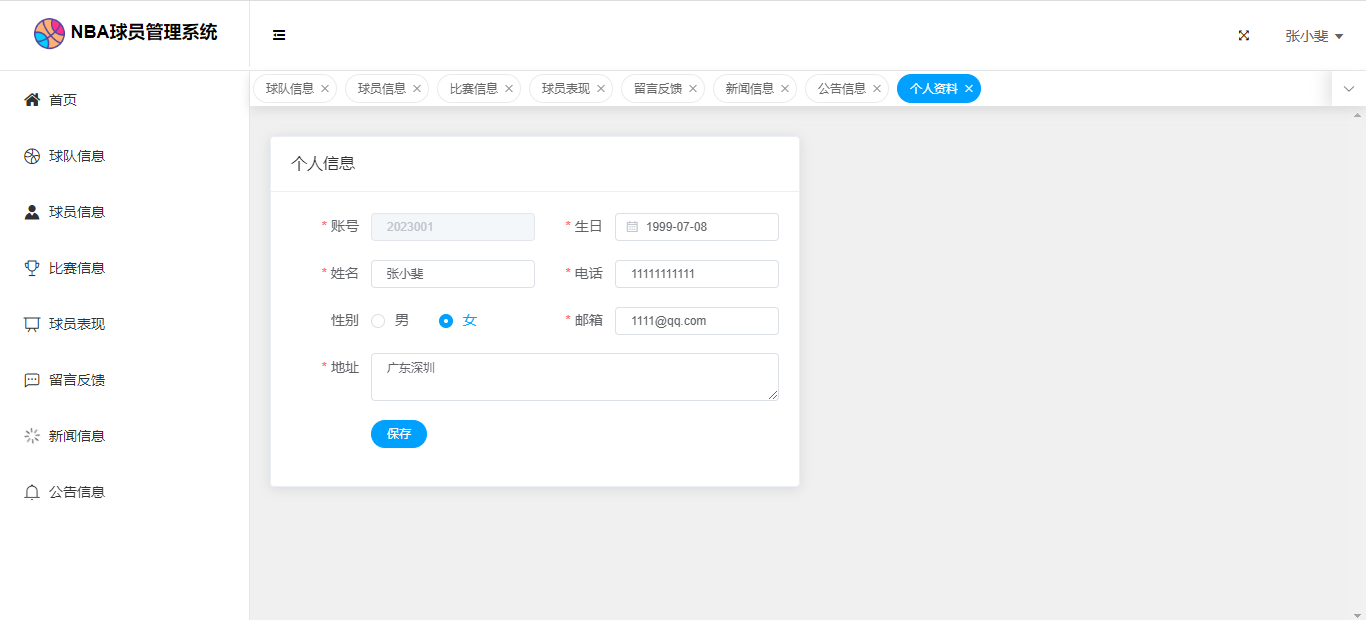
Task: Expand the tabs overflow chevron
Action: 1348,89
